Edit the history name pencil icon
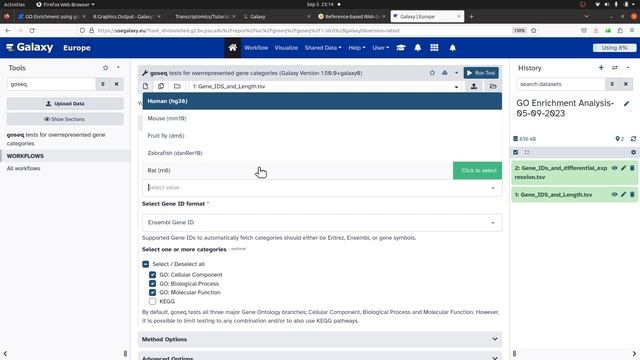Viewport: 640px width, 360px height. tap(627, 104)
